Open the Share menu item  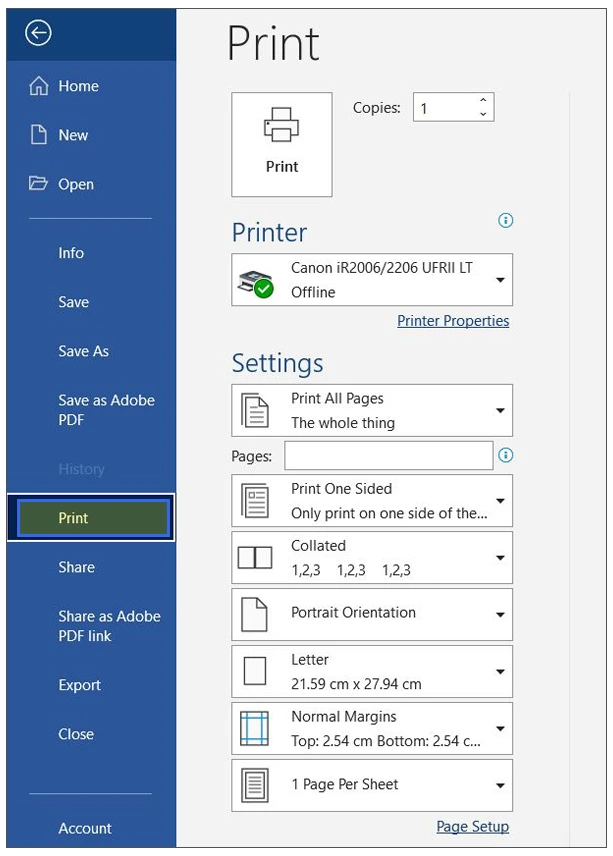tap(76, 567)
